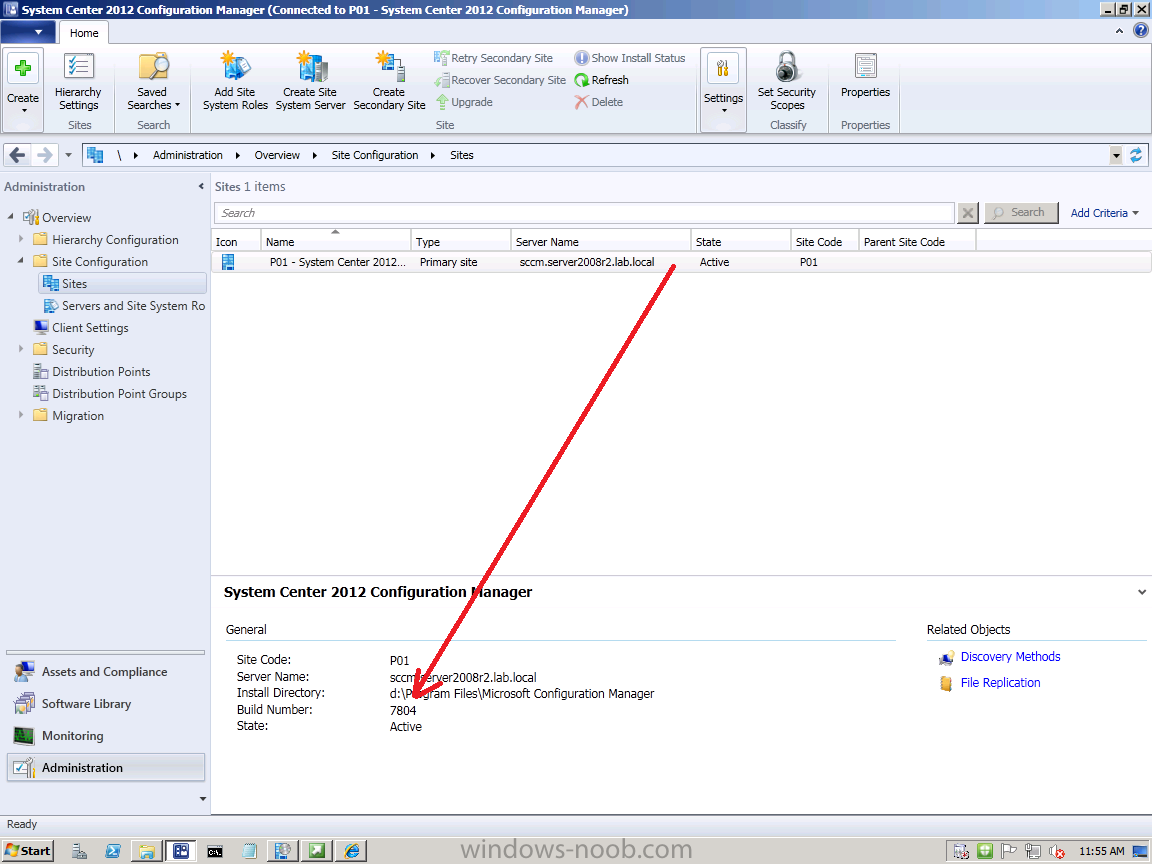This screenshot has height=864, width=1152.
Task: Select the Home ribbon tab
Action: [x=84, y=33]
